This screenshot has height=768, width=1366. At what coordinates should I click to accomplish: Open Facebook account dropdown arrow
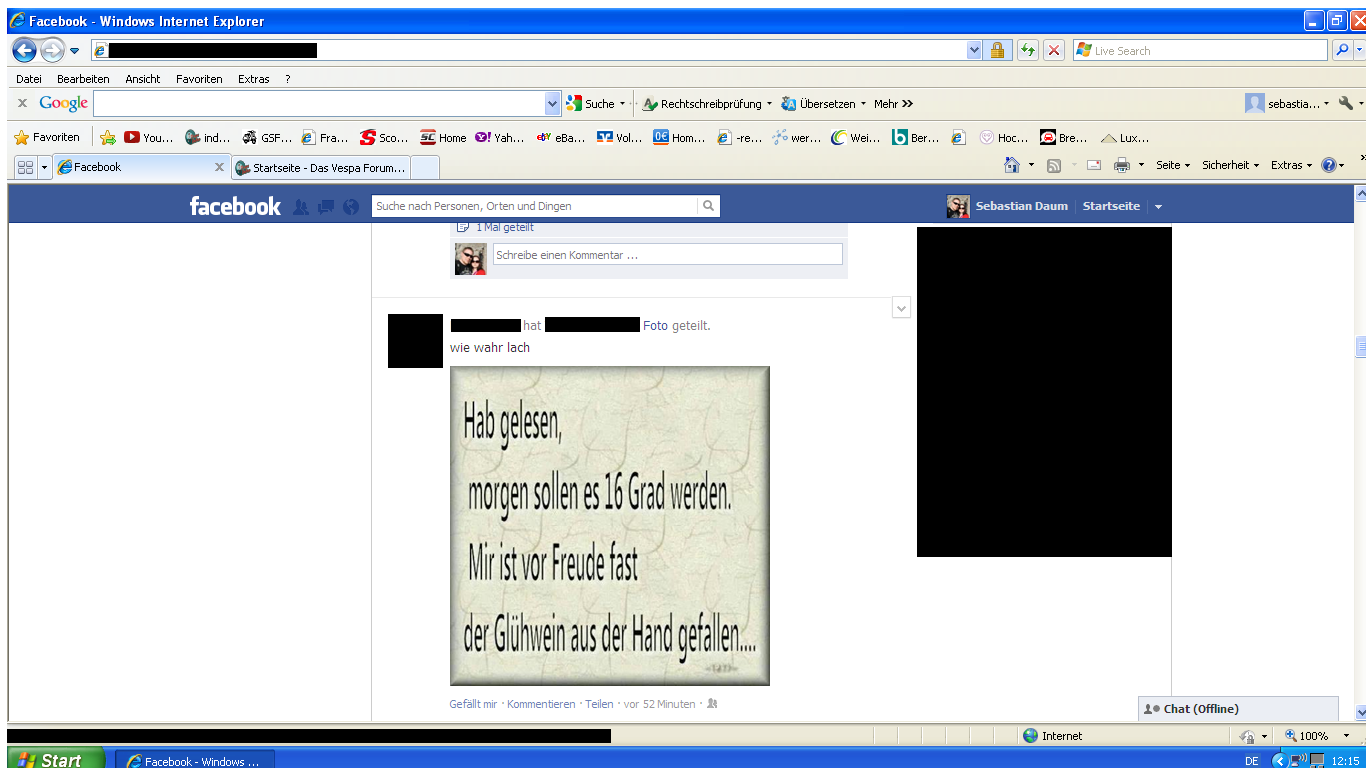click(x=1158, y=207)
